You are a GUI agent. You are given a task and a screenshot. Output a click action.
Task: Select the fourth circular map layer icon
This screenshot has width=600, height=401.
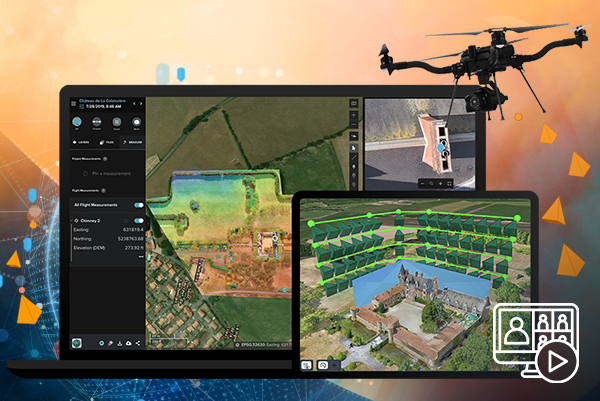135,124
